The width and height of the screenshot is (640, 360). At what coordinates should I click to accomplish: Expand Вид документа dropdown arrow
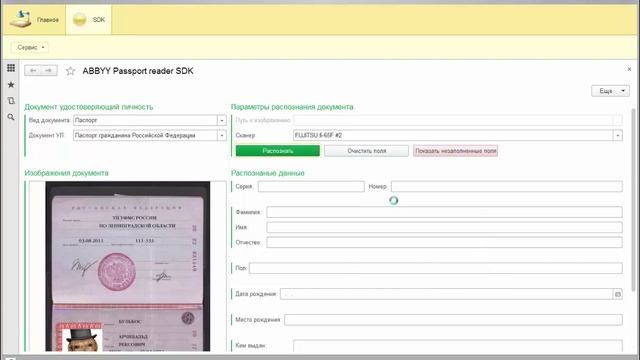click(222, 120)
